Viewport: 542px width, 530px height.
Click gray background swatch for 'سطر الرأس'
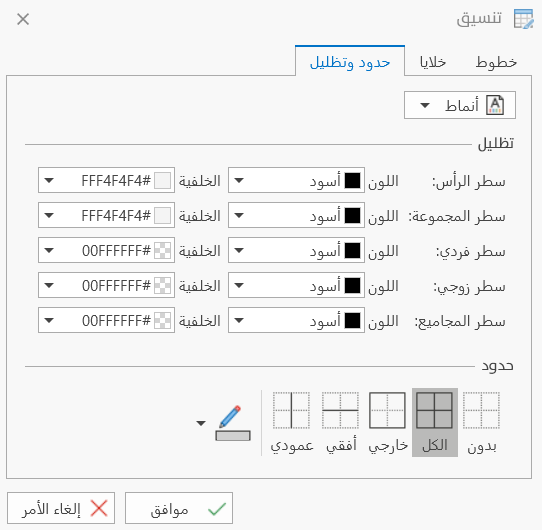tap(162, 180)
